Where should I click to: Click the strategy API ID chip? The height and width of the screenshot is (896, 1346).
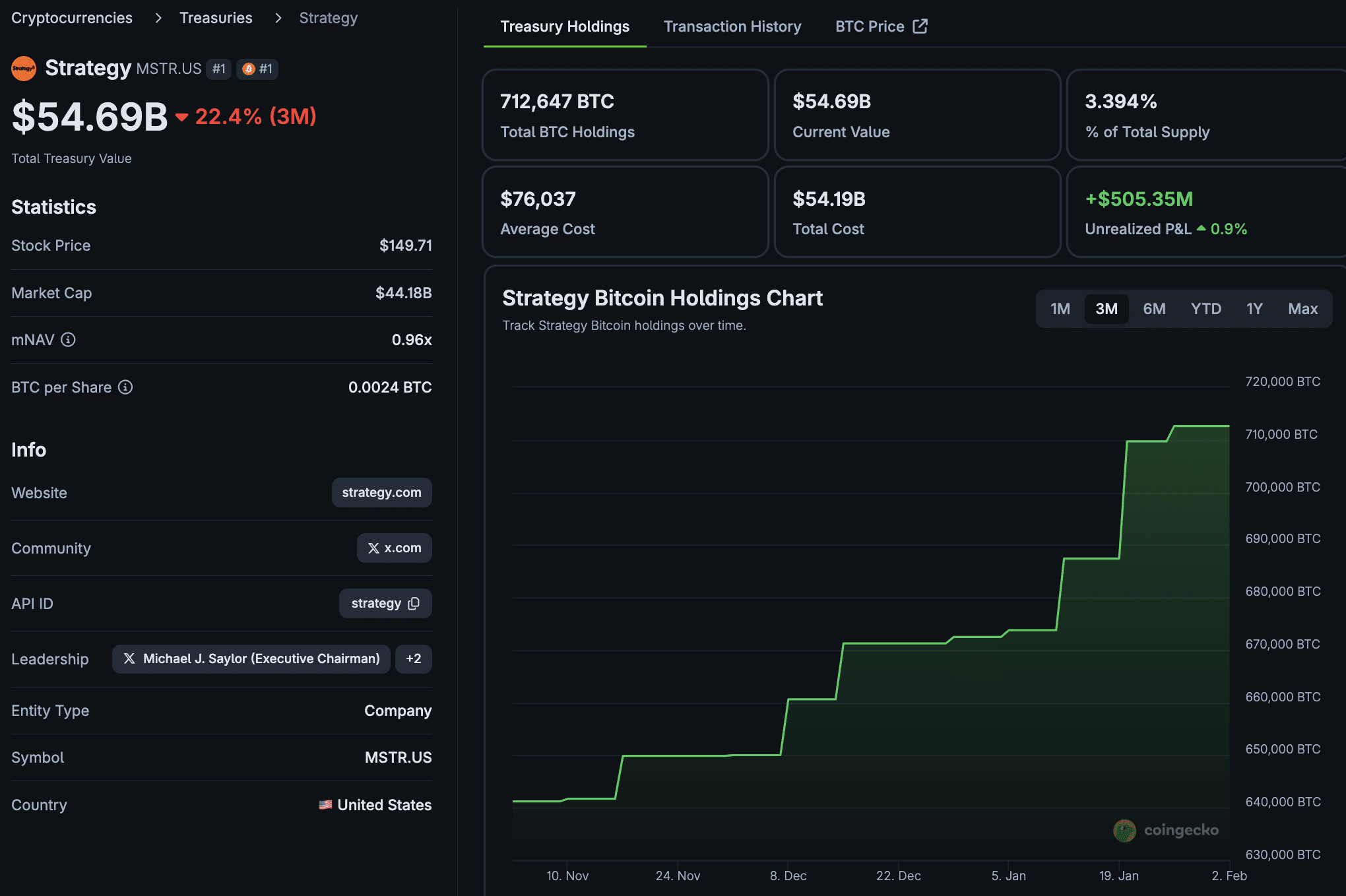(385, 604)
